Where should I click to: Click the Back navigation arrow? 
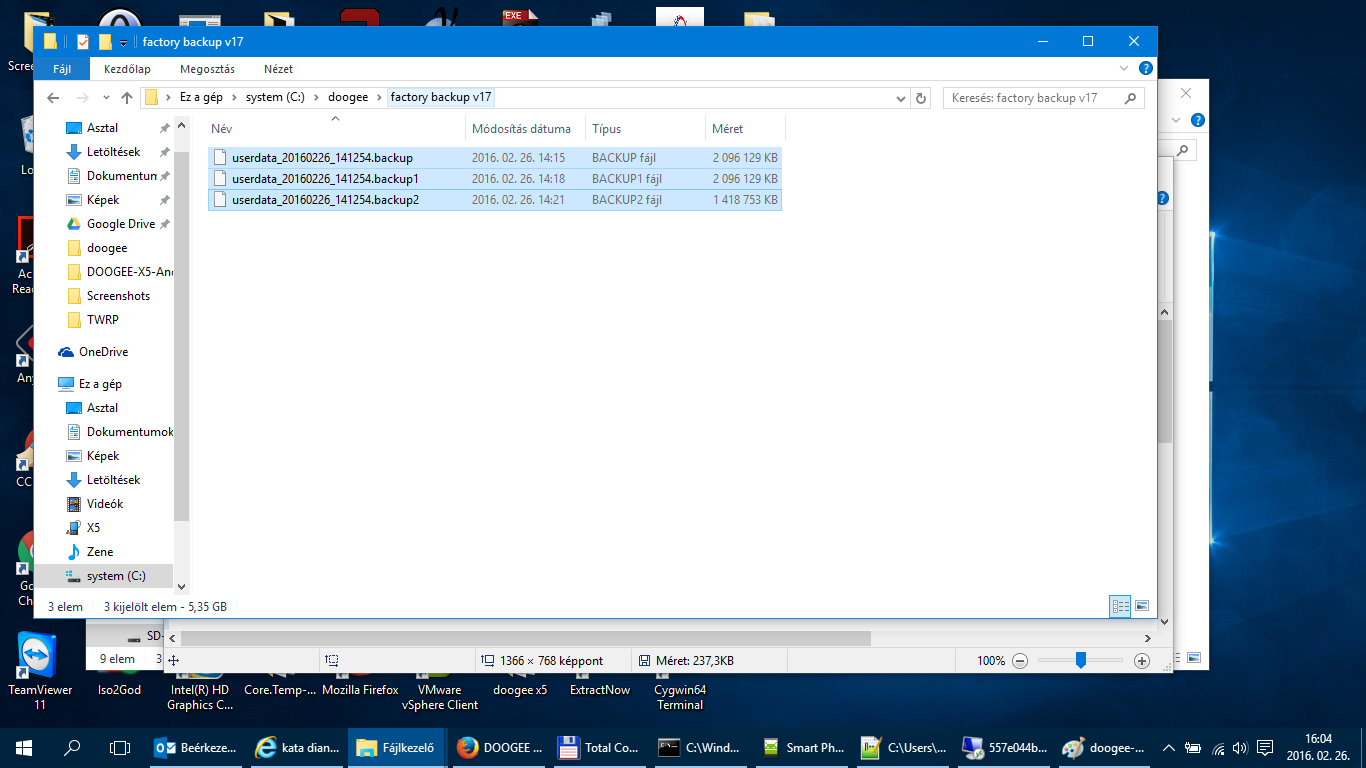pos(53,98)
